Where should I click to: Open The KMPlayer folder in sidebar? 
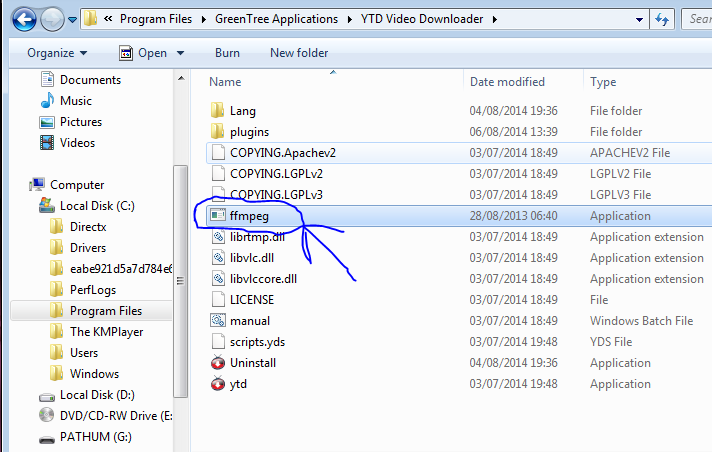pyautogui.click(x=106, y=332)
